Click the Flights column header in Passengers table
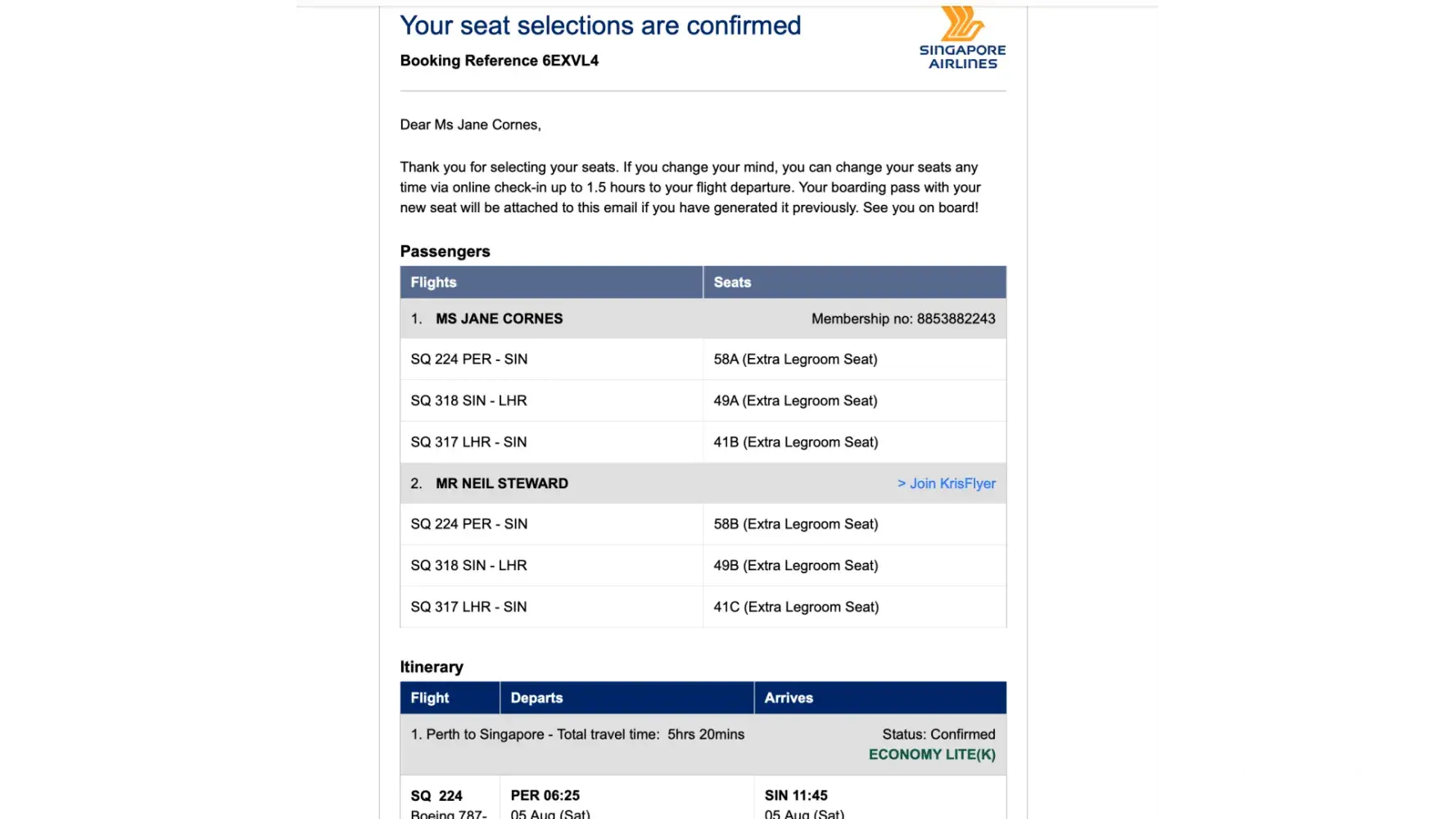Screen dimensions: 1456x819 click(x=433, y=283)
